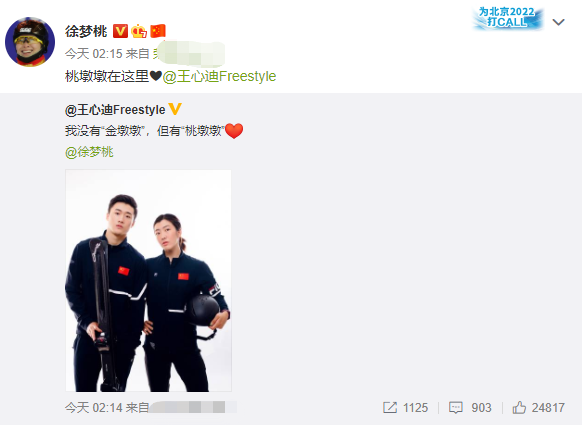Screen dimensions: 582x431
Task: Like the post via the thumbs-up icon
Action: (519, 408)
